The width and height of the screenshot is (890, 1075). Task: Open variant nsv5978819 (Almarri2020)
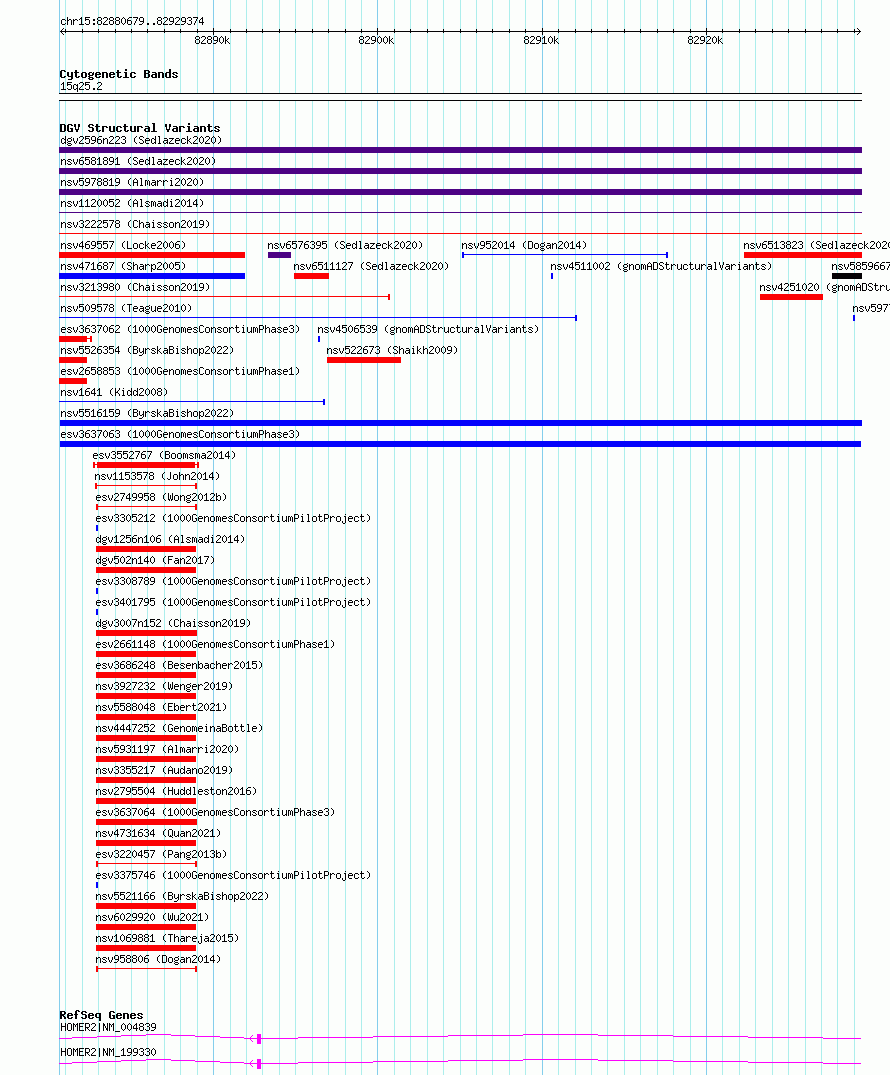point(132,182)
